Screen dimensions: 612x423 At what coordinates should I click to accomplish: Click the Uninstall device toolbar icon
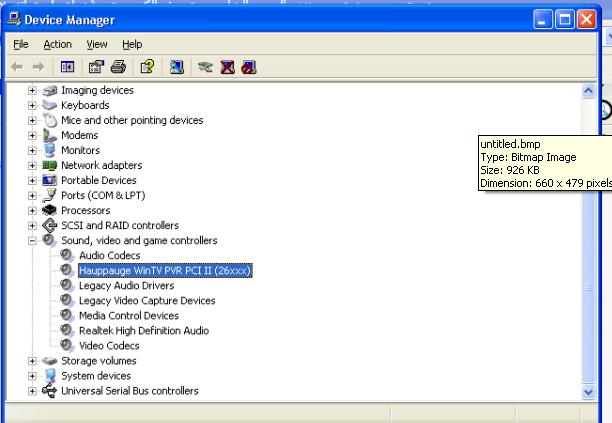click(x=228, y=67)
